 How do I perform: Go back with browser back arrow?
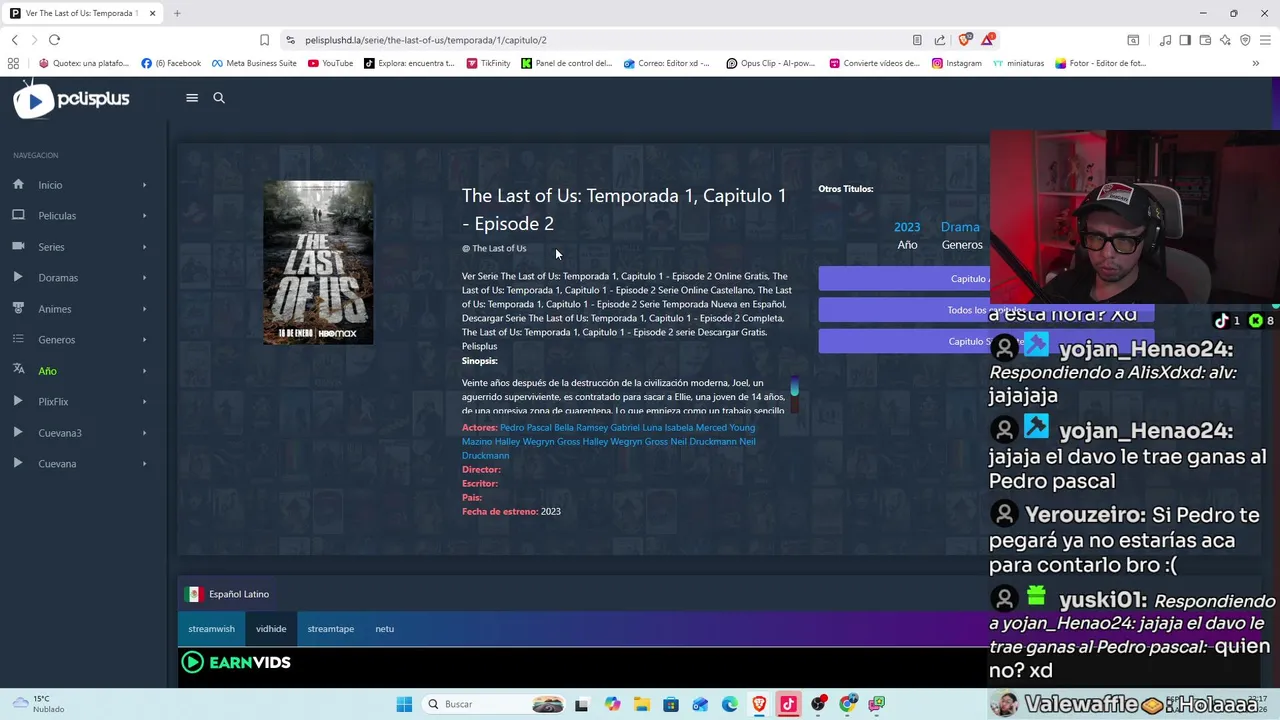pos(14,40)
